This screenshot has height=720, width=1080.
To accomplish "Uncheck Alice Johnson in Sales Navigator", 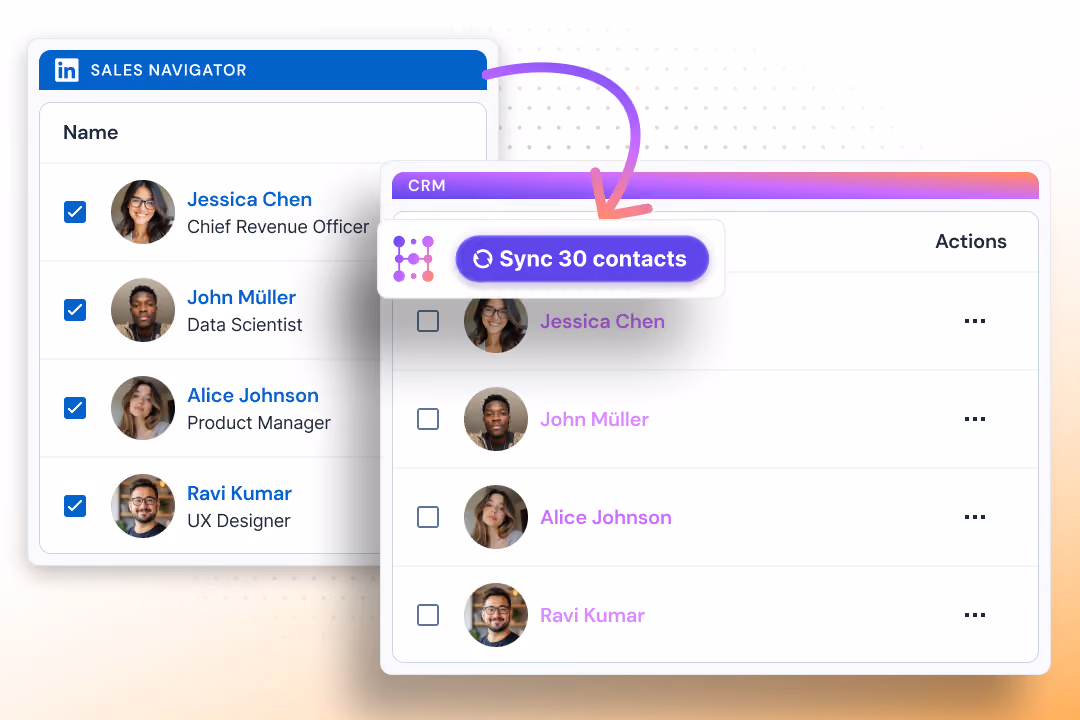I will tap(75, 408).
